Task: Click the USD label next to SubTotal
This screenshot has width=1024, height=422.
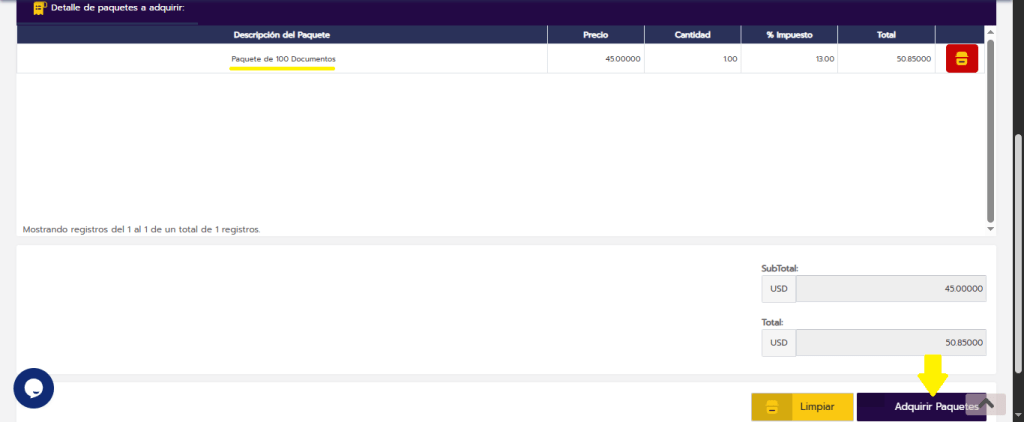Action: point(779,288)
